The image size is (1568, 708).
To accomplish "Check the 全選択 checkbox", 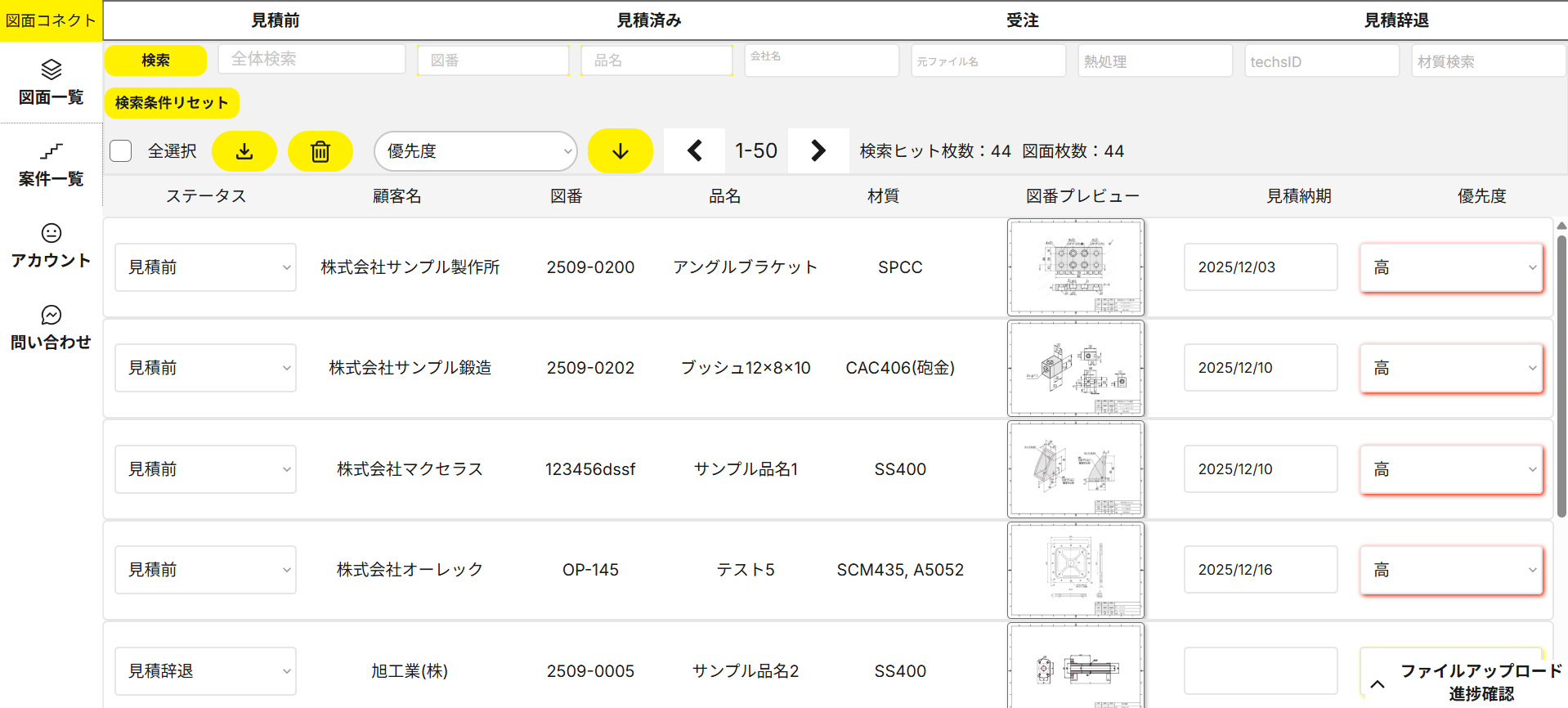I will (121, 151).
